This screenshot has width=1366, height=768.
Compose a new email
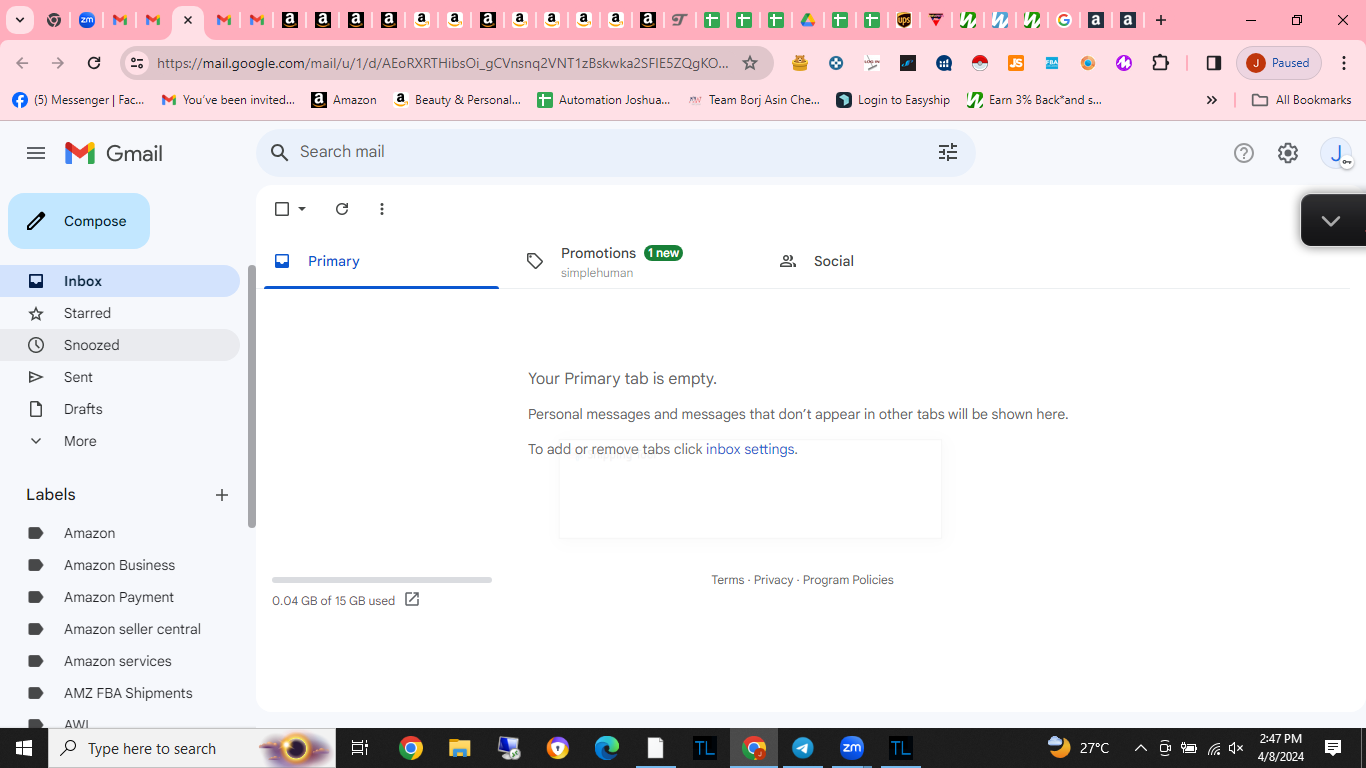(79, 221)
